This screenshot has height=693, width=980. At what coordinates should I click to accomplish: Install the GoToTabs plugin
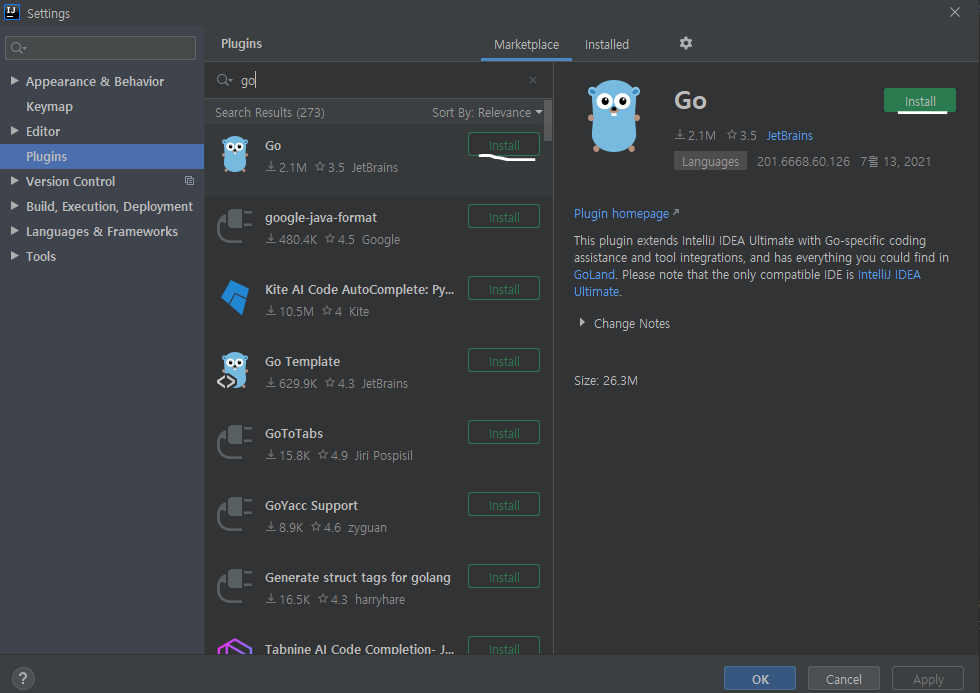click(x=504, y=433)
